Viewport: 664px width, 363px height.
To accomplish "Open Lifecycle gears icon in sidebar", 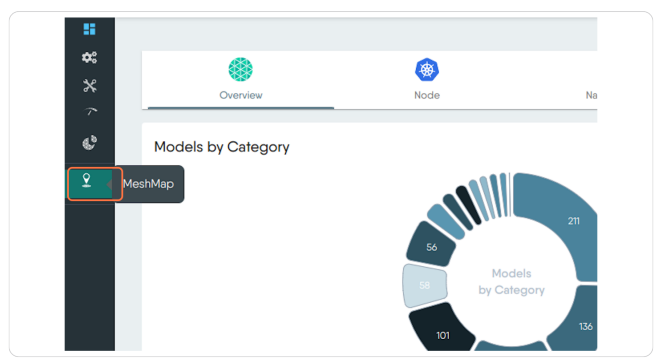I will coord(89,57).
